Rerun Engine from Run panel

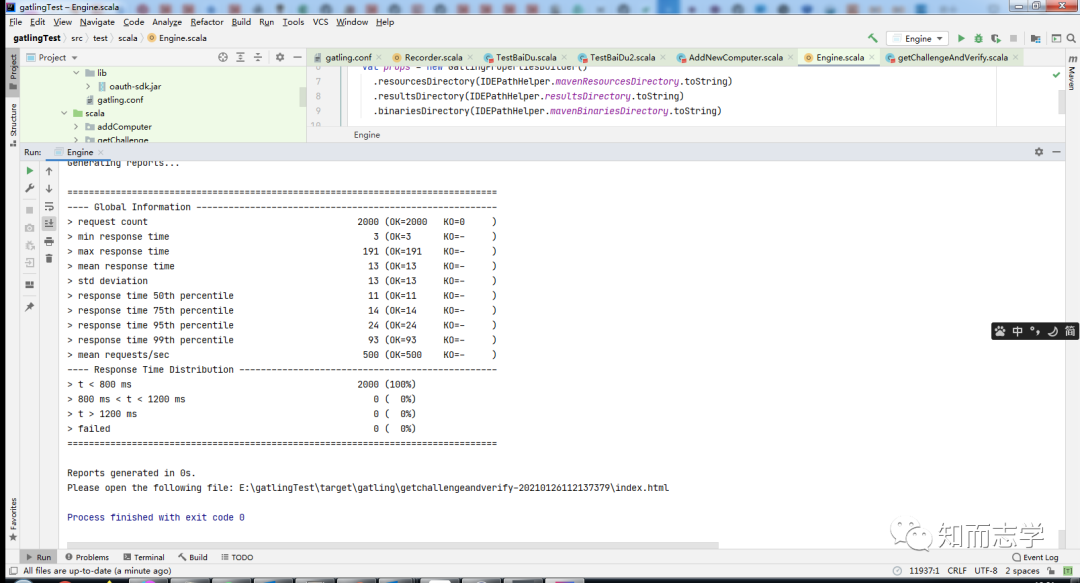pyautogui.click(x=30, y=170)
